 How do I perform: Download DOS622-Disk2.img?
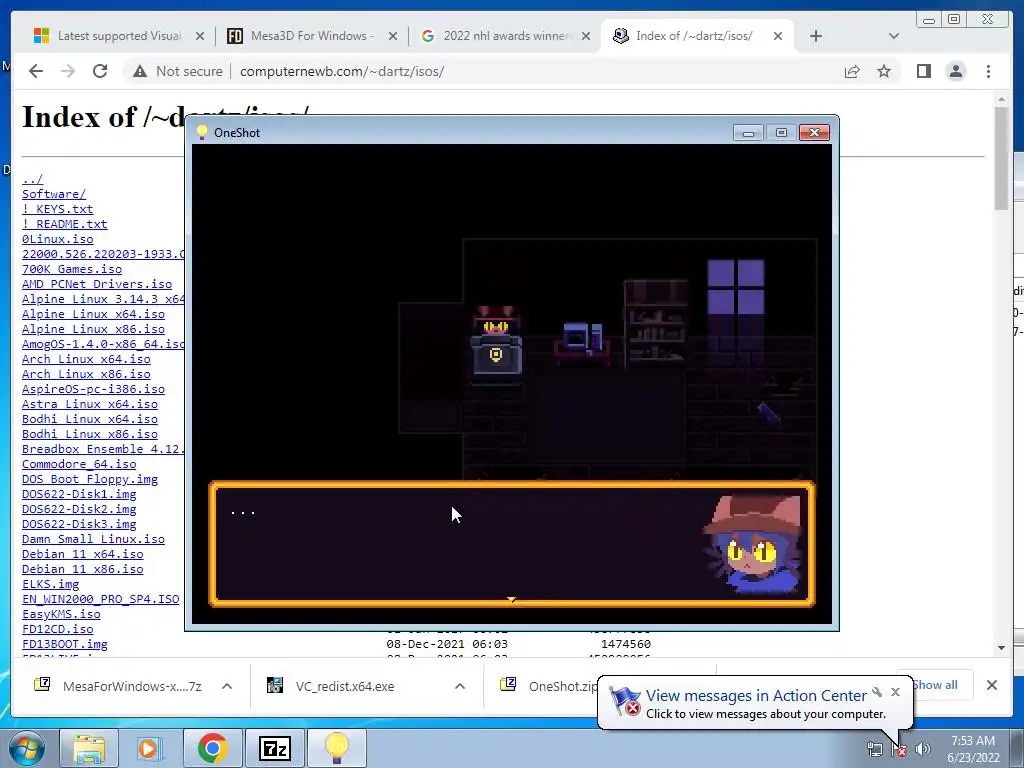(x=79, y=509)
